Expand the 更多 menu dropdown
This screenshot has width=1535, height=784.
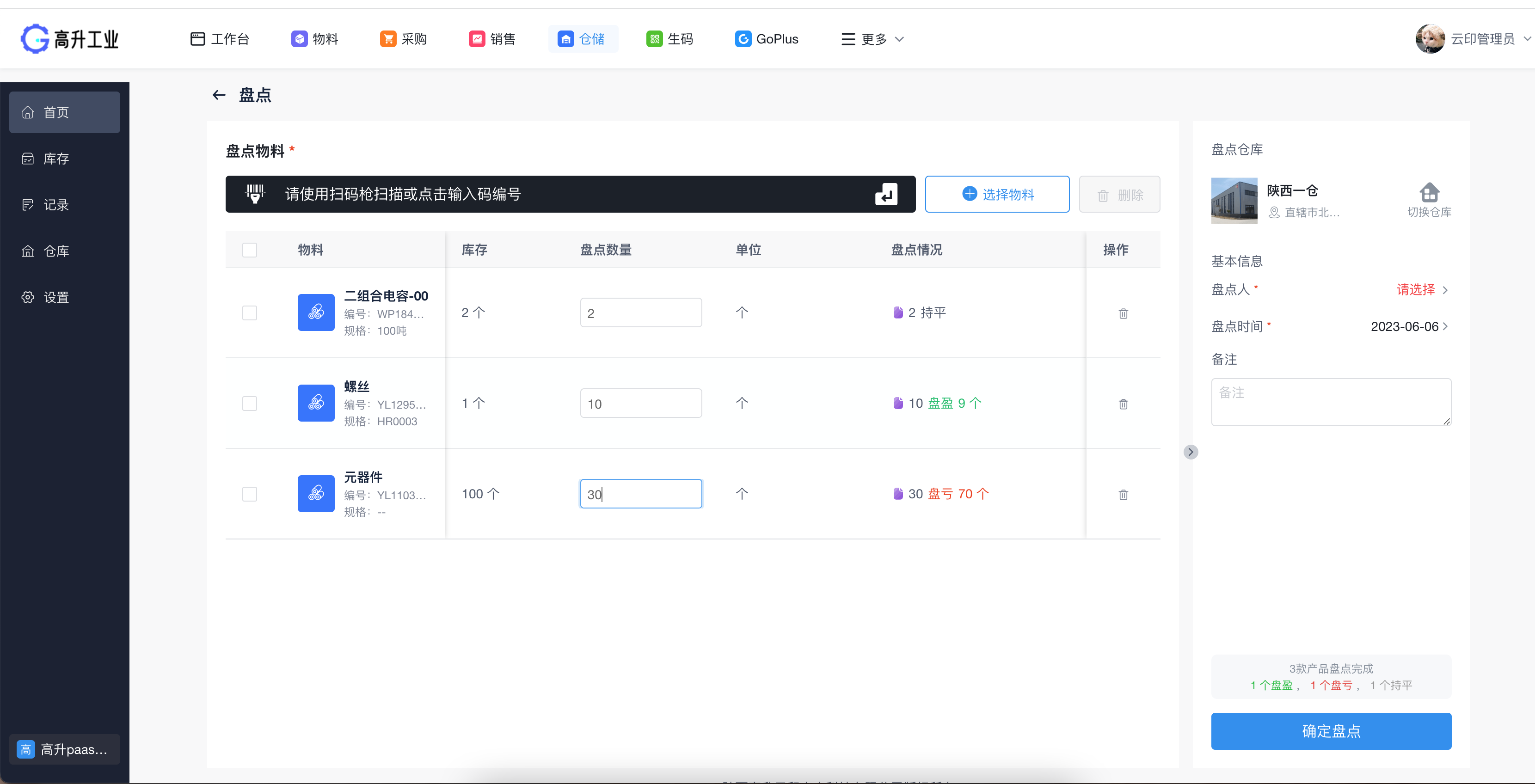coord(872,39)
